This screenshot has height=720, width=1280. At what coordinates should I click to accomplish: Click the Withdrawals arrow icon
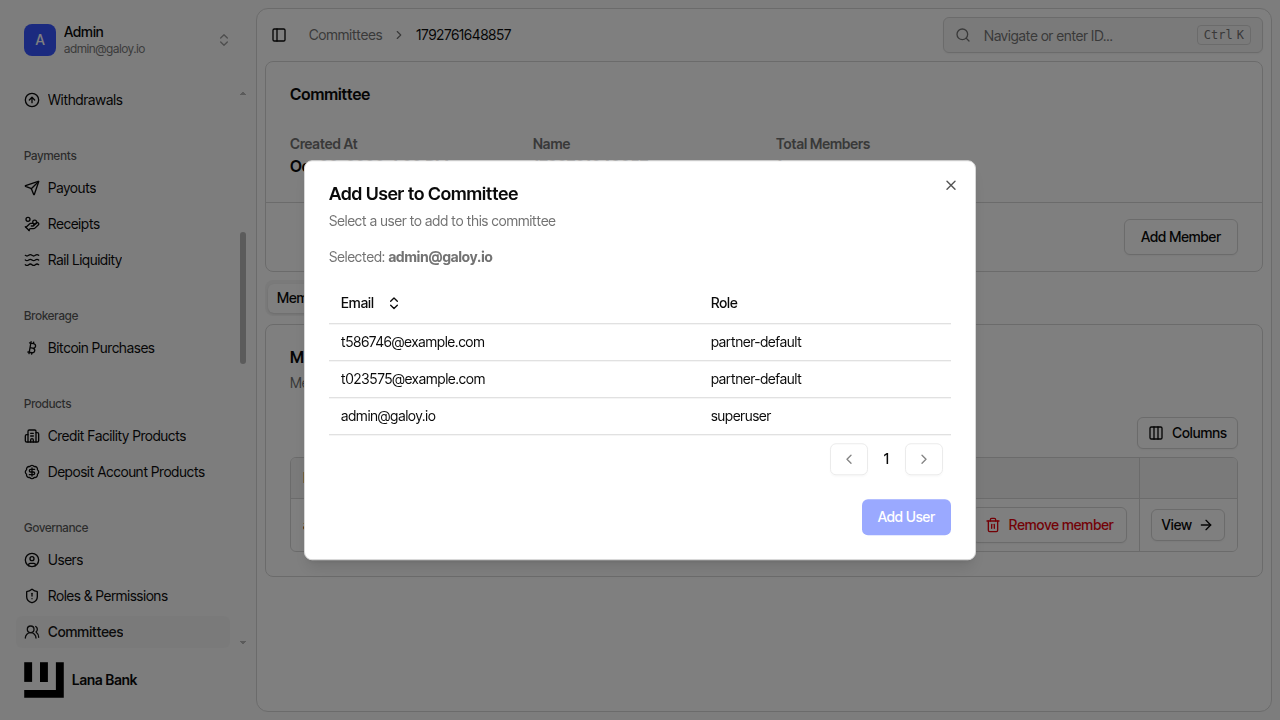(x=32, y=100)
